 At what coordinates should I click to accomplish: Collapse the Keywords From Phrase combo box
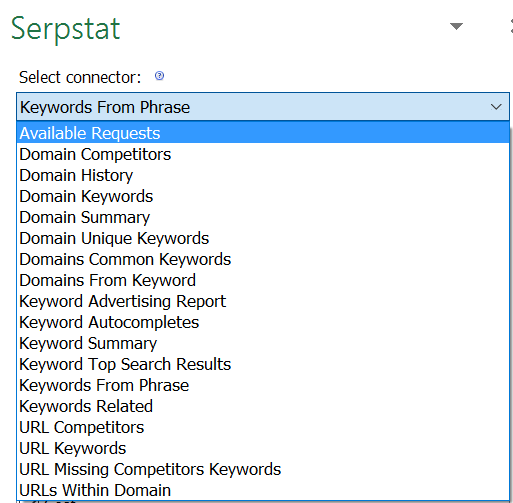coord(263,107)
